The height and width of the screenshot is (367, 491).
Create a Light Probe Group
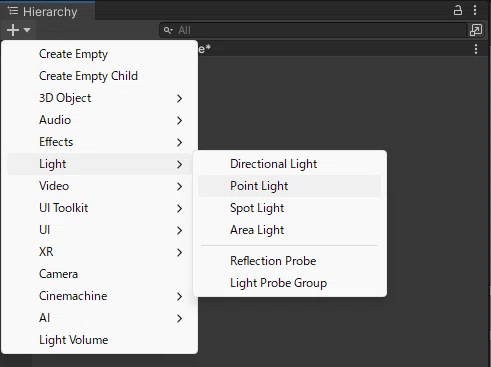289,283
